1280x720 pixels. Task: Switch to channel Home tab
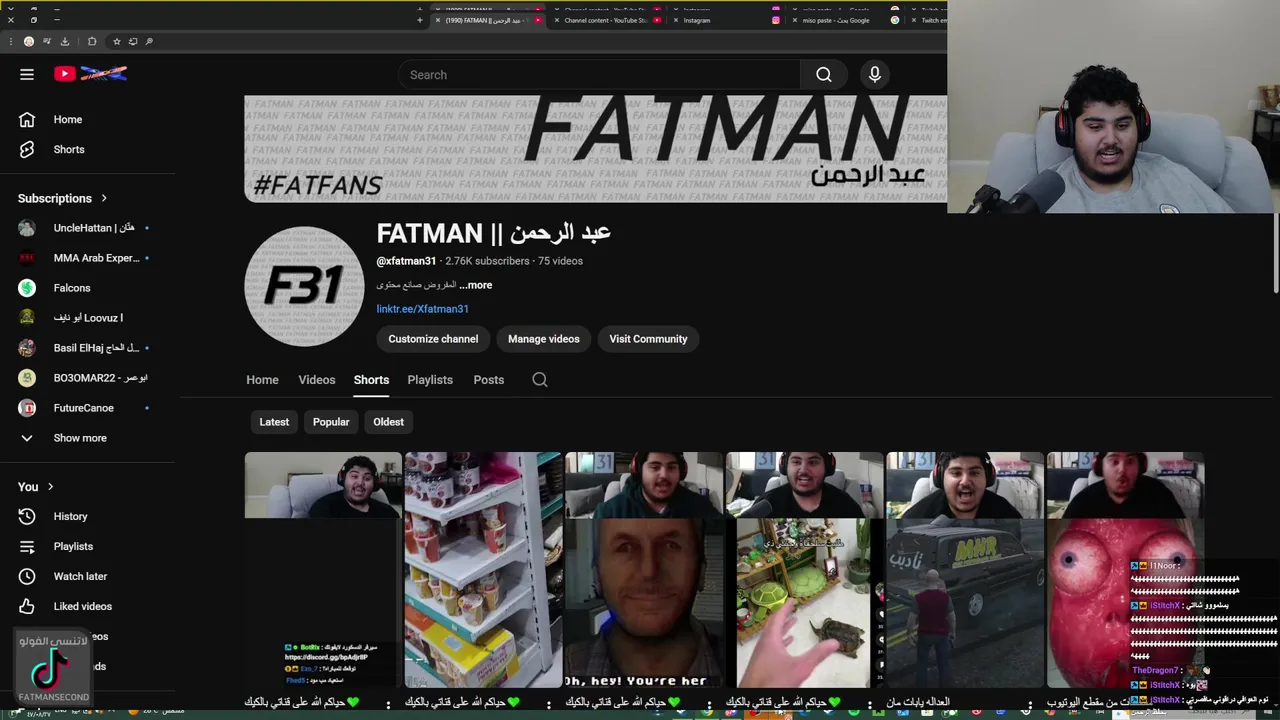pos(262,380)
